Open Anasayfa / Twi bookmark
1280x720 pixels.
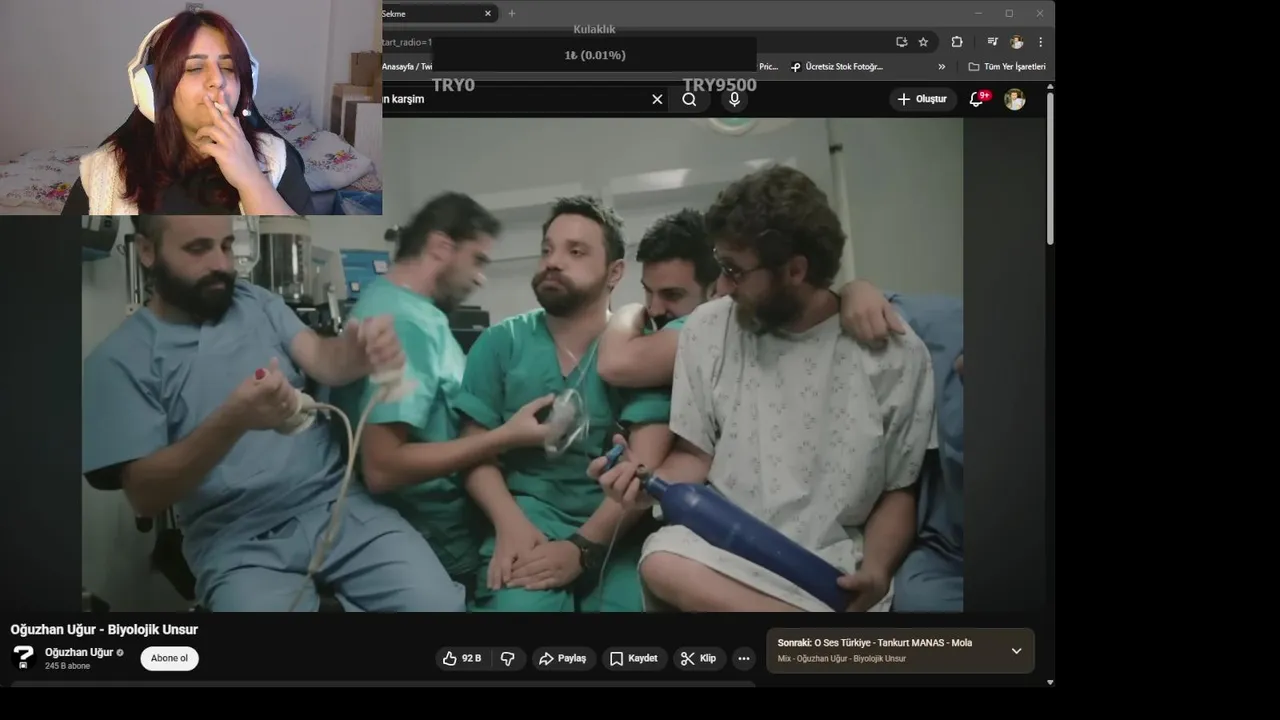click(x=407, y=67)
